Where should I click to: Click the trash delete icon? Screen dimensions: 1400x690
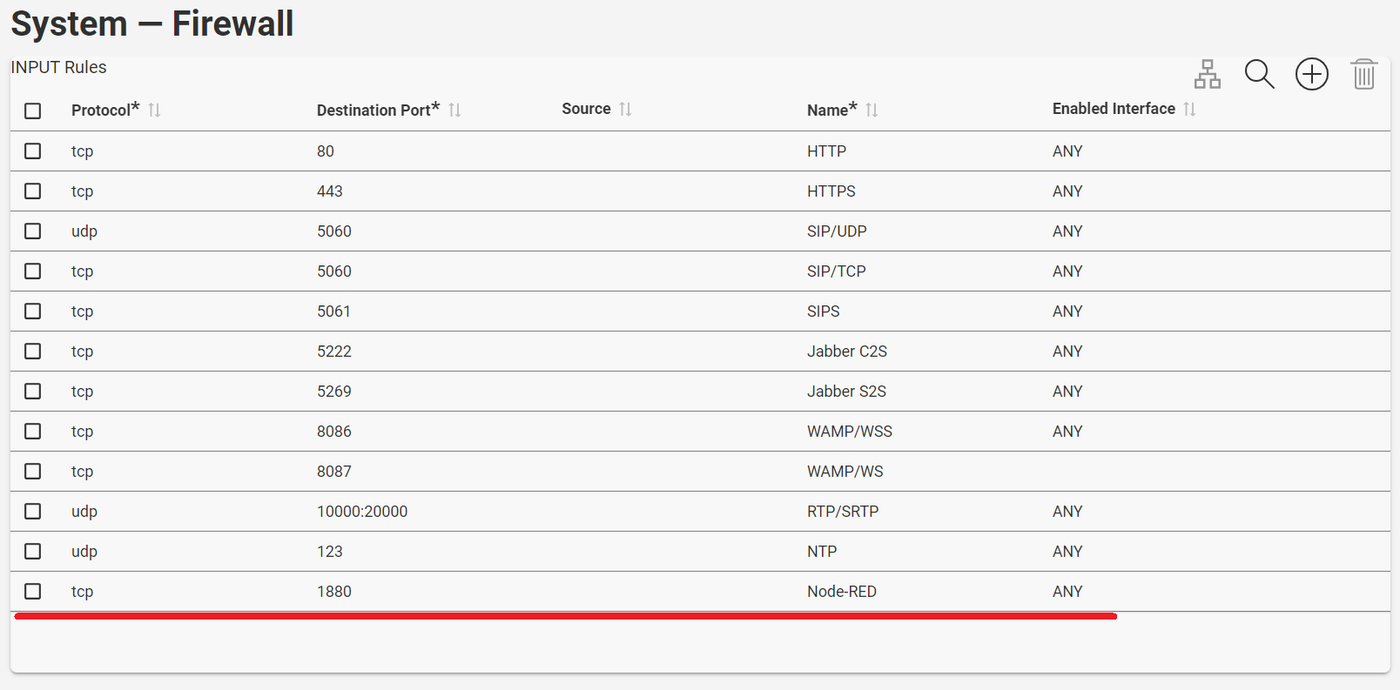point(1364,74)
